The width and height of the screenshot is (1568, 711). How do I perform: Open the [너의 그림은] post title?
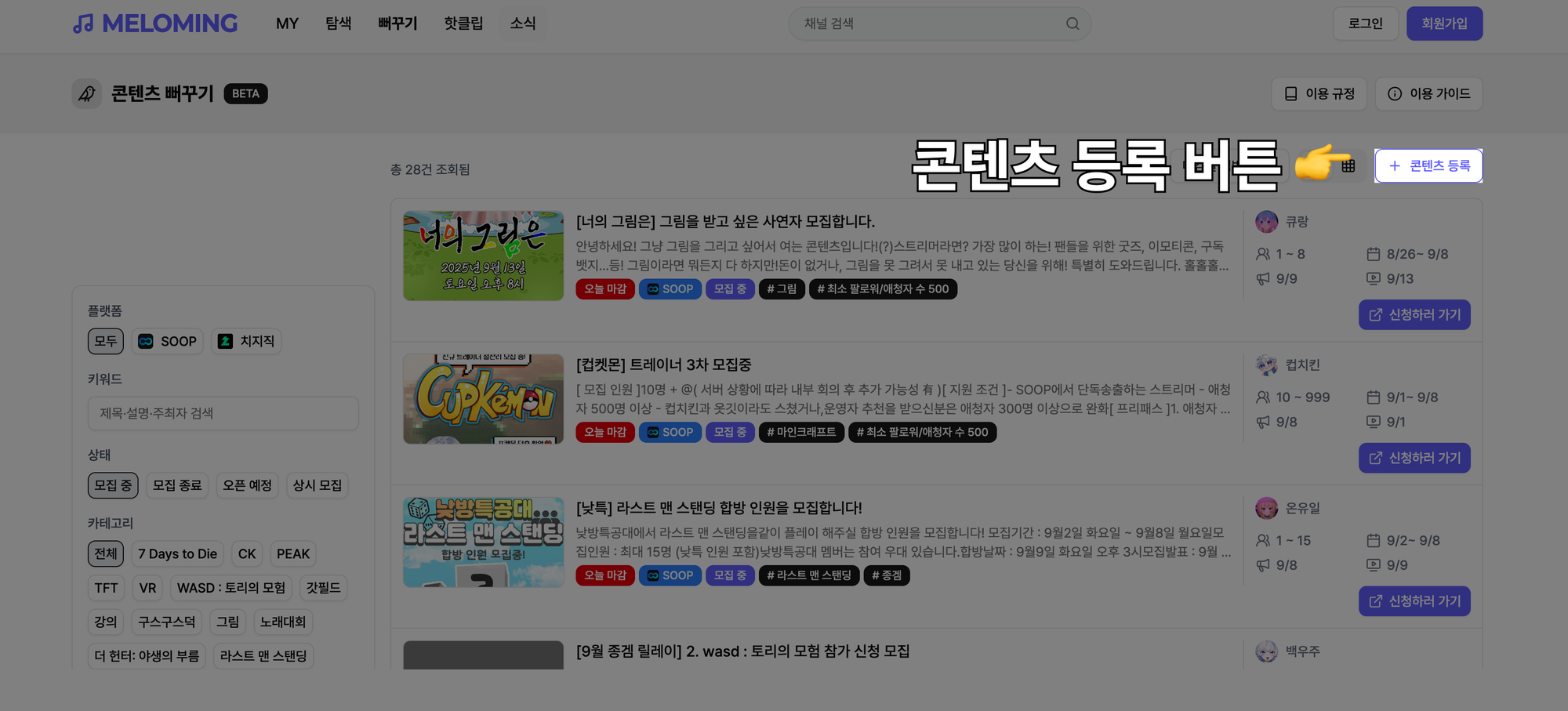[725, 222]
